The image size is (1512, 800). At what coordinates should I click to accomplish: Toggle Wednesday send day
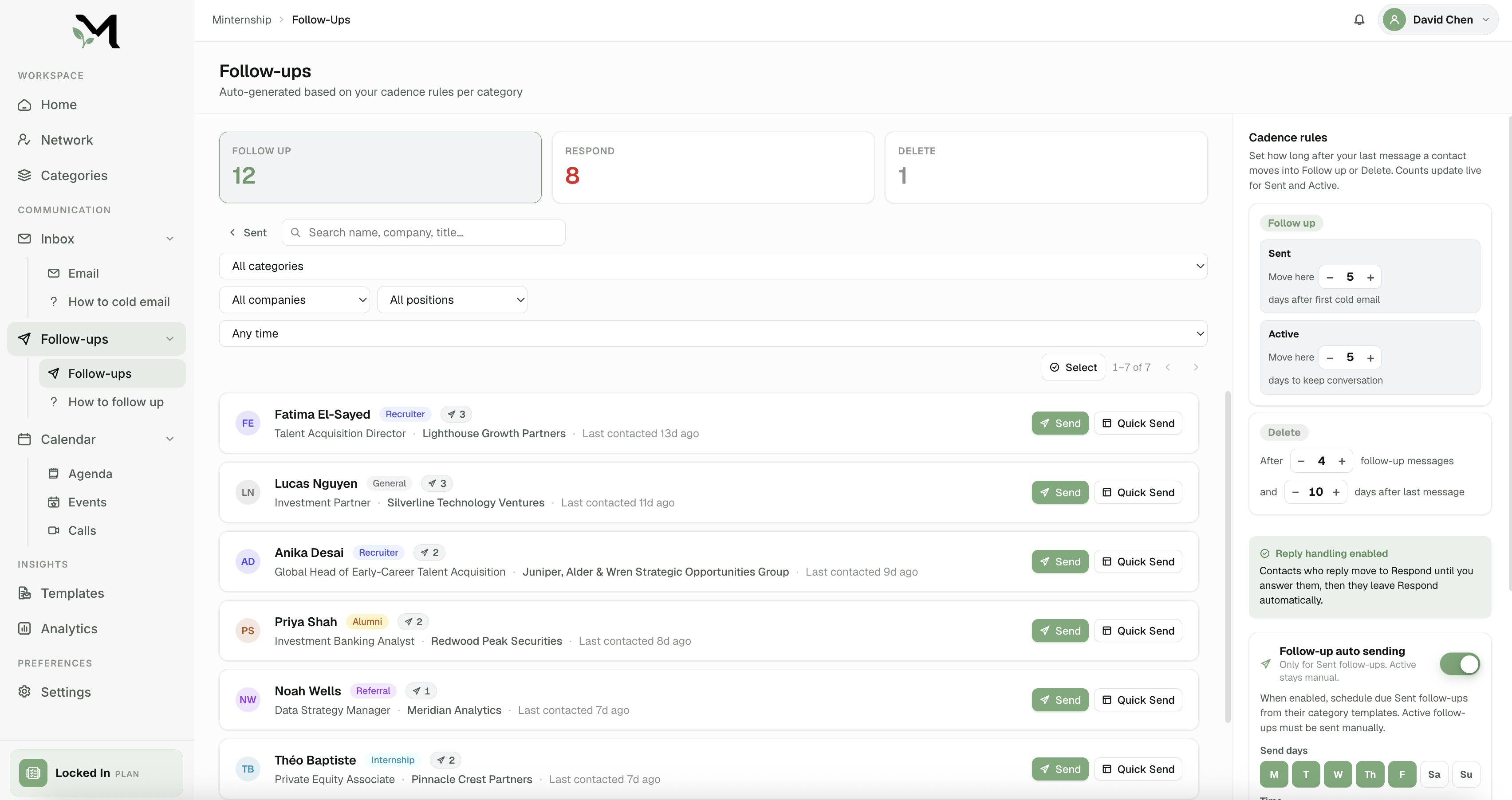[1338, 774]
